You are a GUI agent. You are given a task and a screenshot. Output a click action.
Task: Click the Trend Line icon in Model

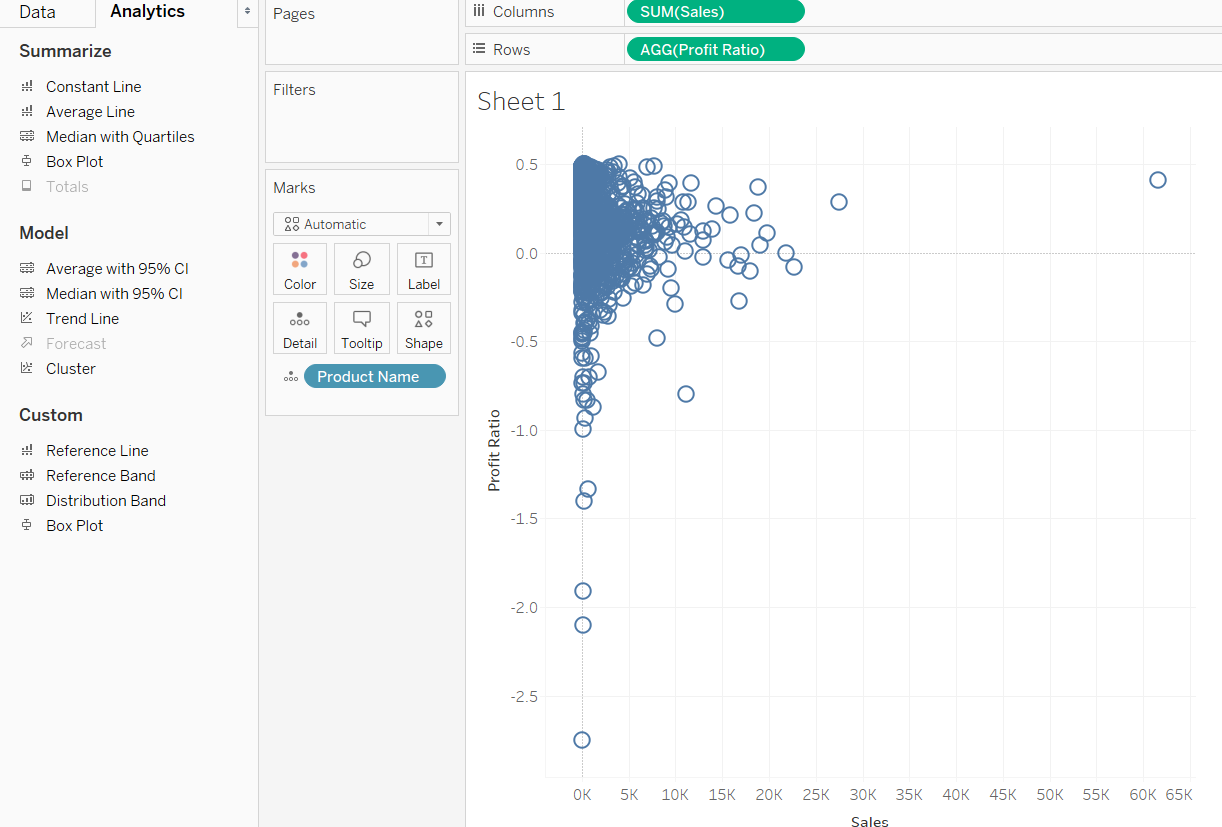27,318
